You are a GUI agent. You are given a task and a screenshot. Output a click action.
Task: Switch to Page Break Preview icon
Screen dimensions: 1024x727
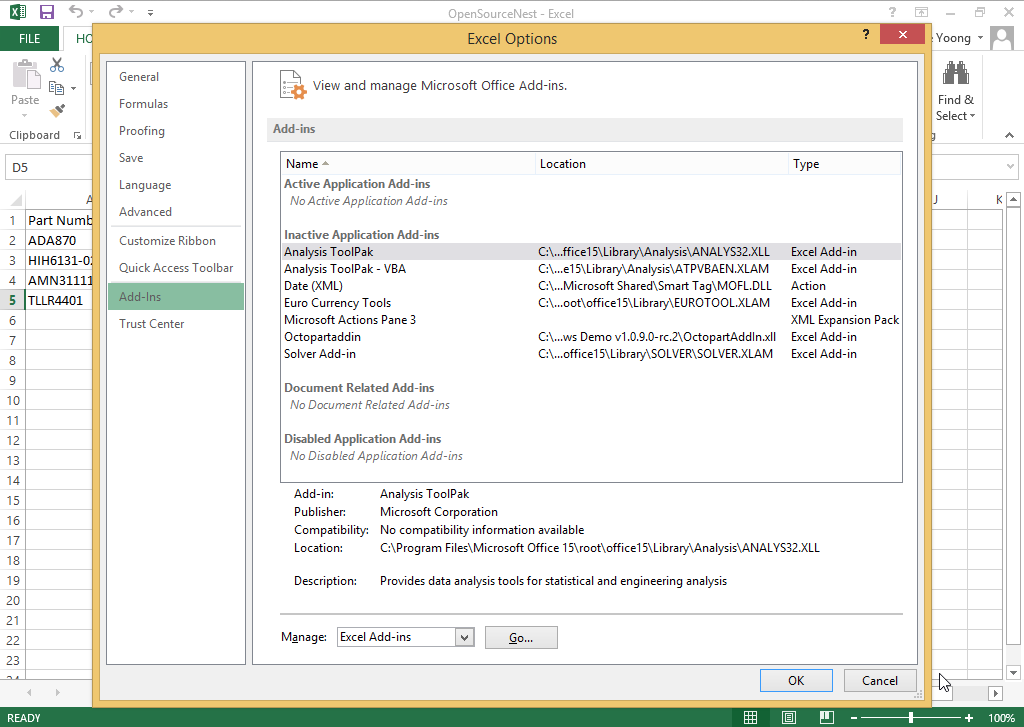[827, 717]
